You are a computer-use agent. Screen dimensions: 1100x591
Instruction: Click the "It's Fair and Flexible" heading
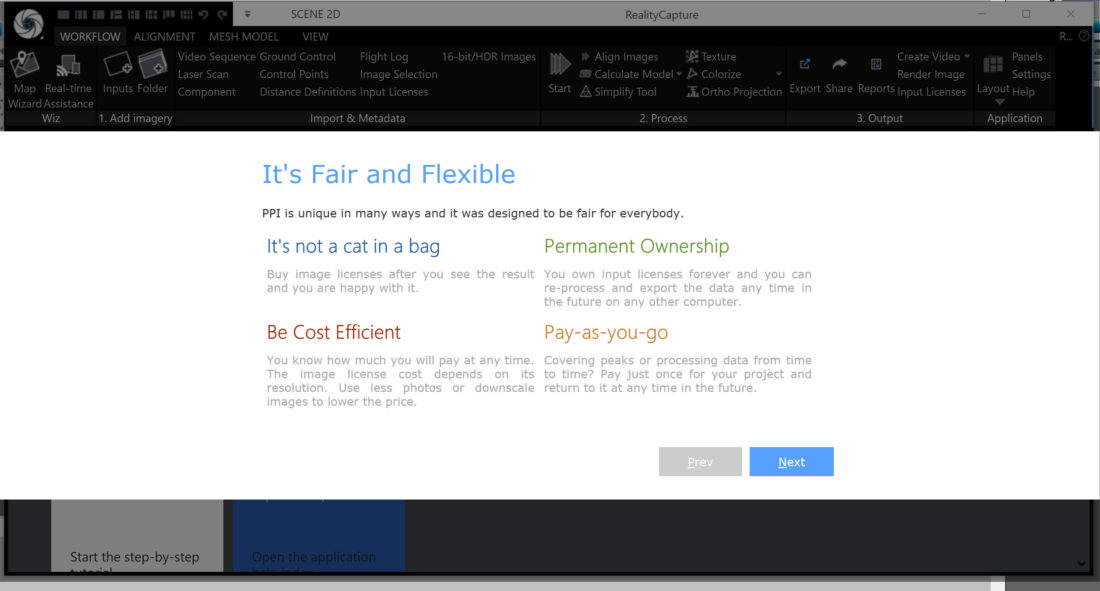point(389,174)
